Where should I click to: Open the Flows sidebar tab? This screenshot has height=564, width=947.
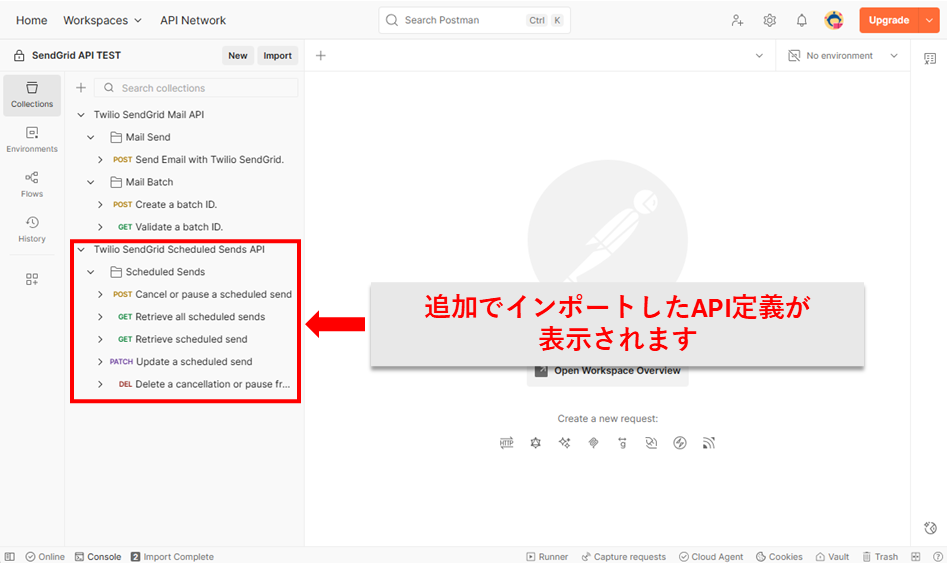coord(32,184)
